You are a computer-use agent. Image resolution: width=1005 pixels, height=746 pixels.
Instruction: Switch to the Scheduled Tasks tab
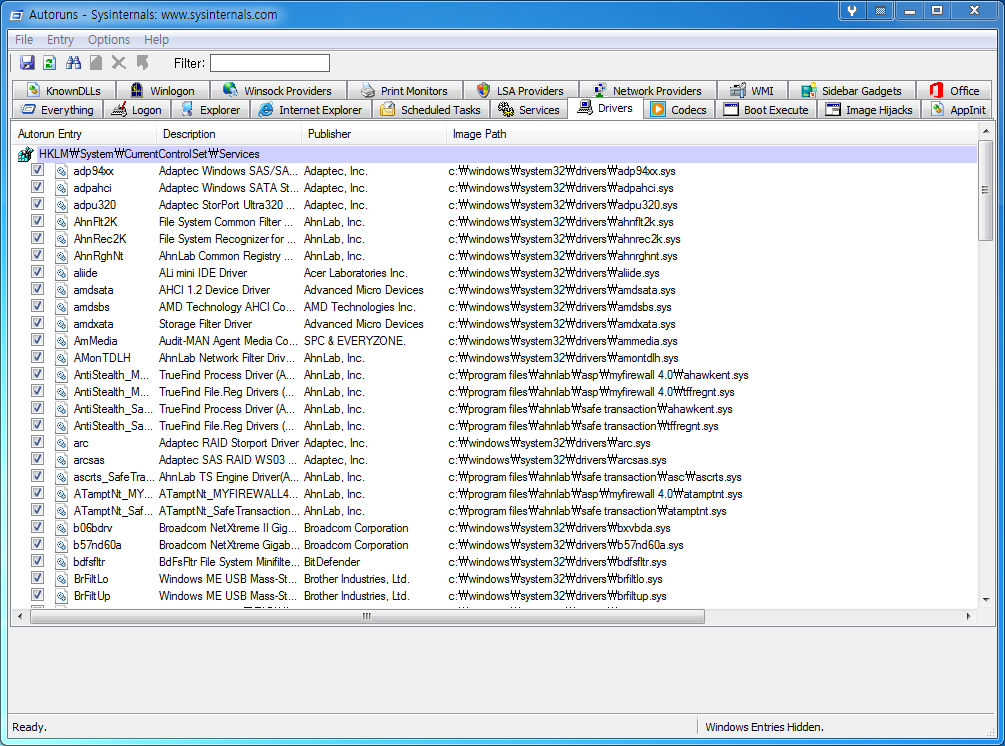click(x=430, y=110)
